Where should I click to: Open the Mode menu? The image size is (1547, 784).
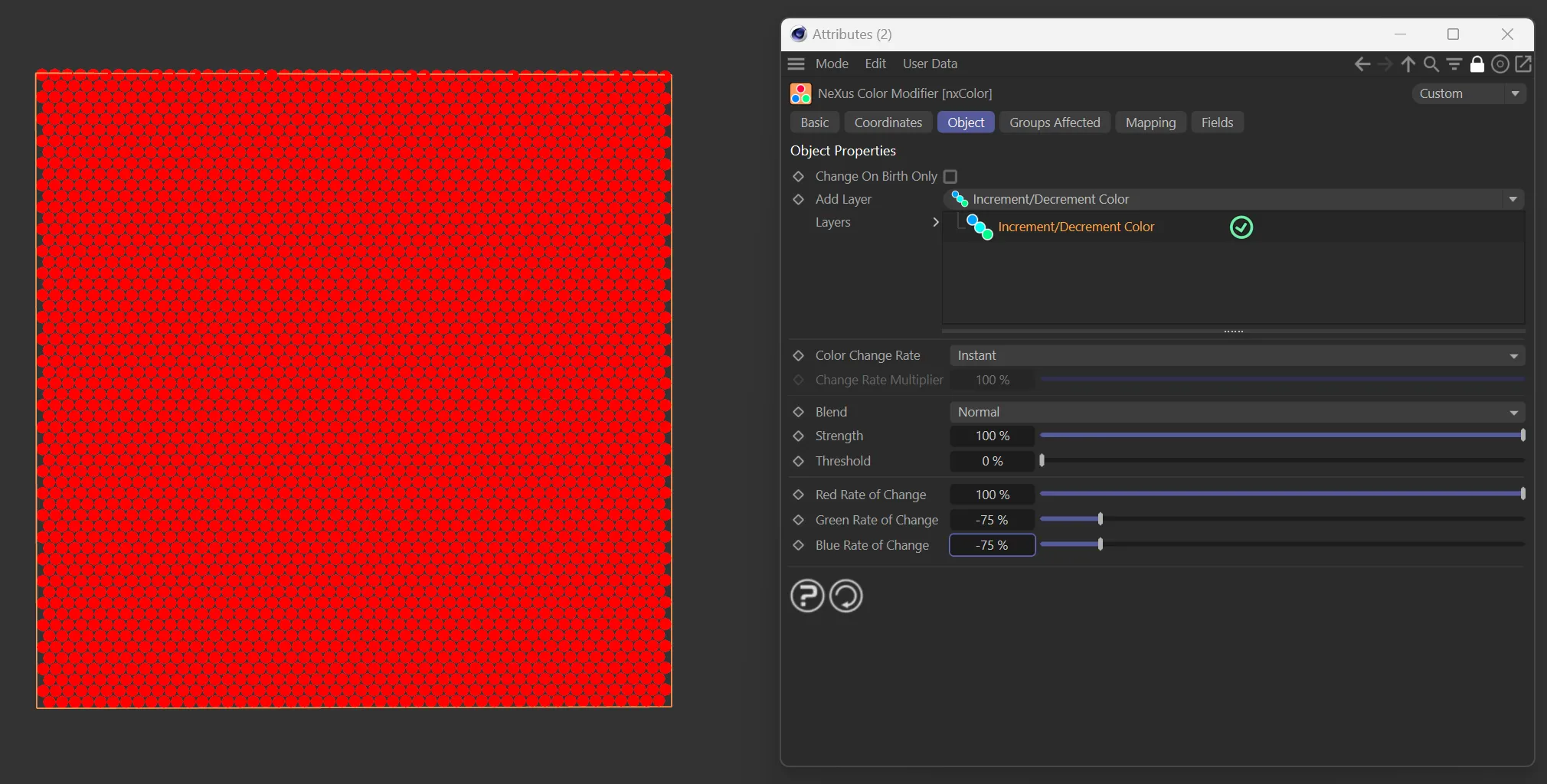(831, 64)
